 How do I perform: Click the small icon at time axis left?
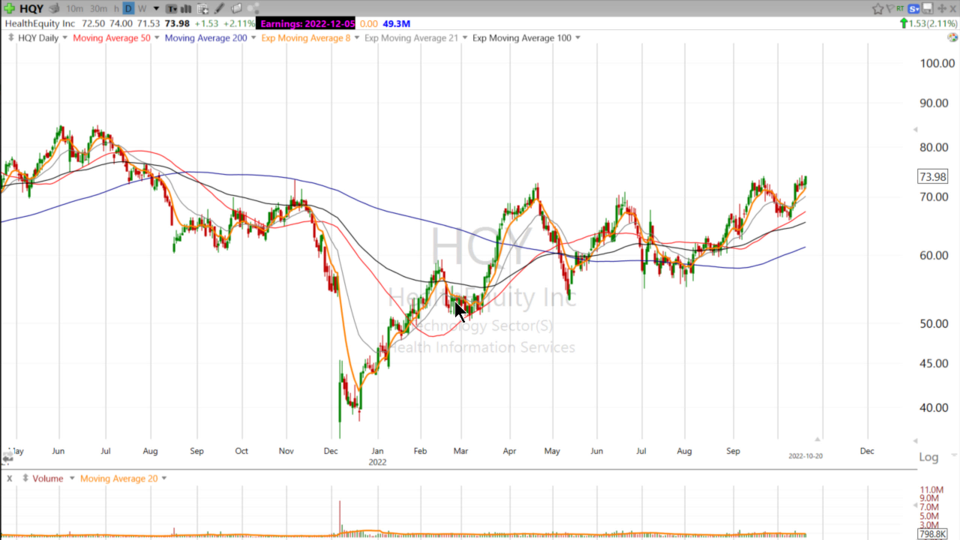coord(7,458)
